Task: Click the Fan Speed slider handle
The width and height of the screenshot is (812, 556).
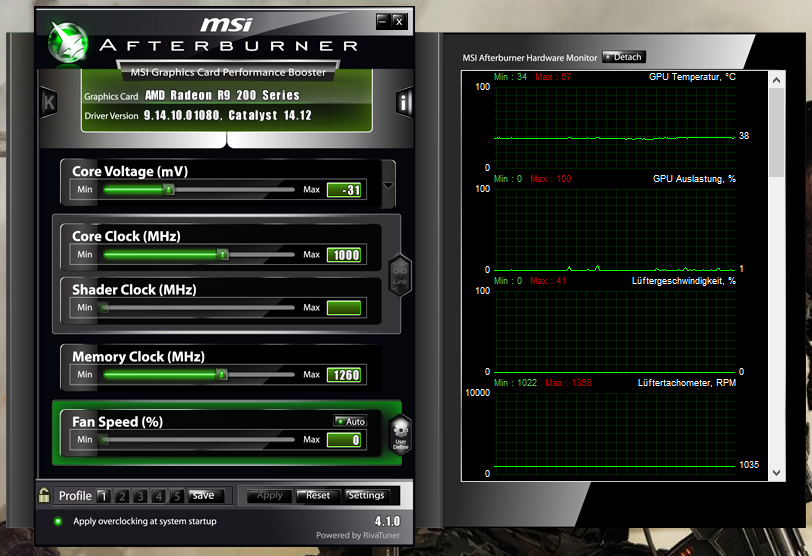Action: 105,440
